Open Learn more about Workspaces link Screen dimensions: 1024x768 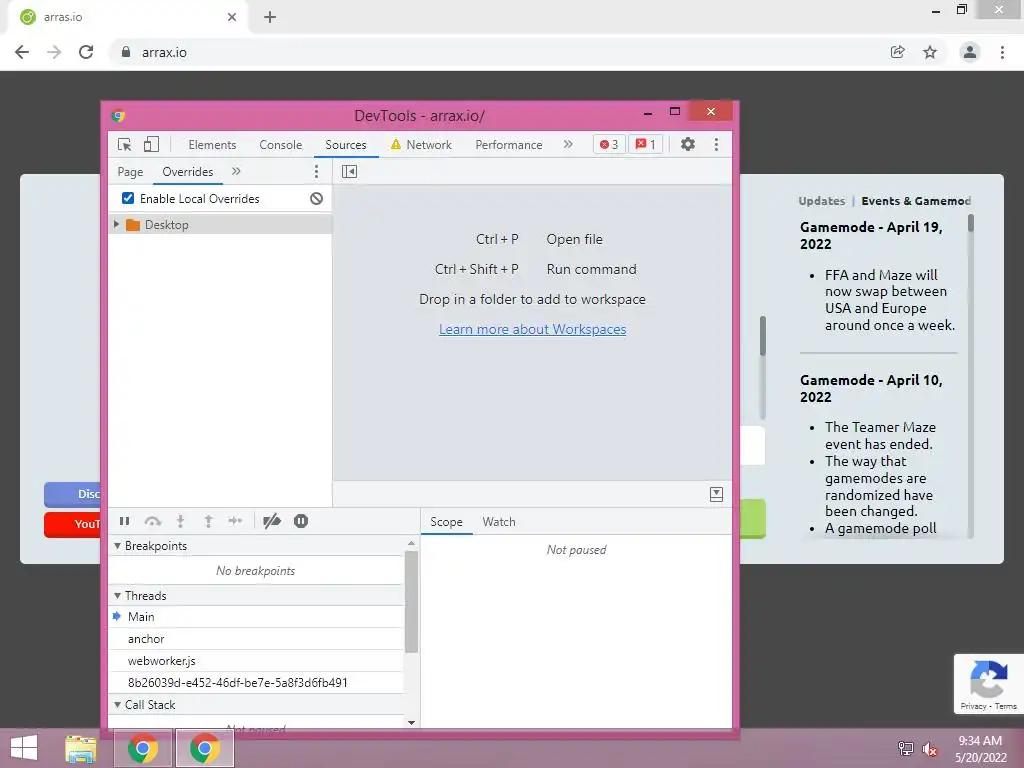532,329
